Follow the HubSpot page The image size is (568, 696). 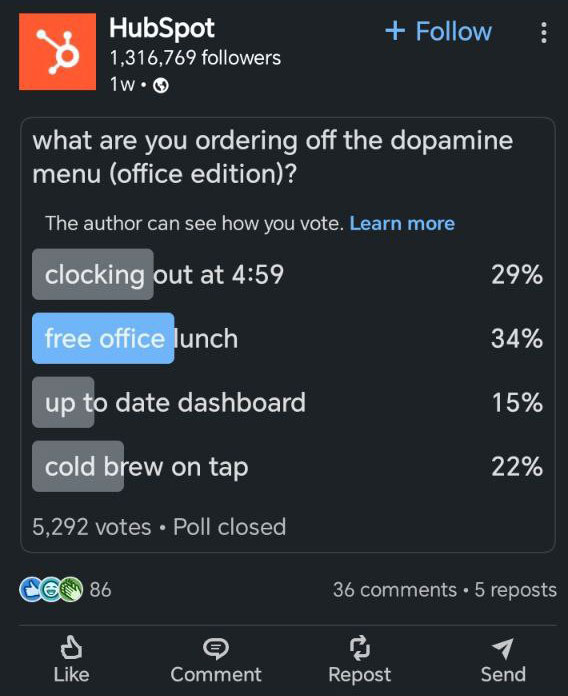tap(438, 31)
